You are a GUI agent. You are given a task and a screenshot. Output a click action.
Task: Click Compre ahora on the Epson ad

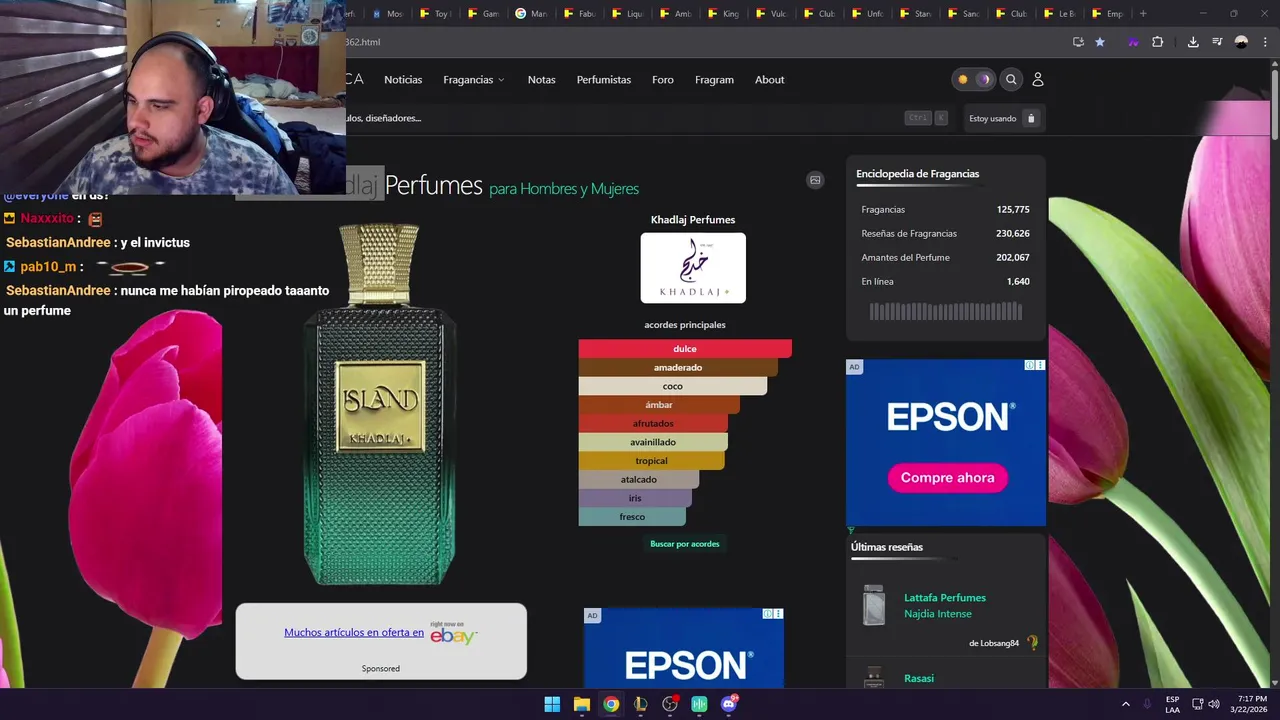click(947, 478)
